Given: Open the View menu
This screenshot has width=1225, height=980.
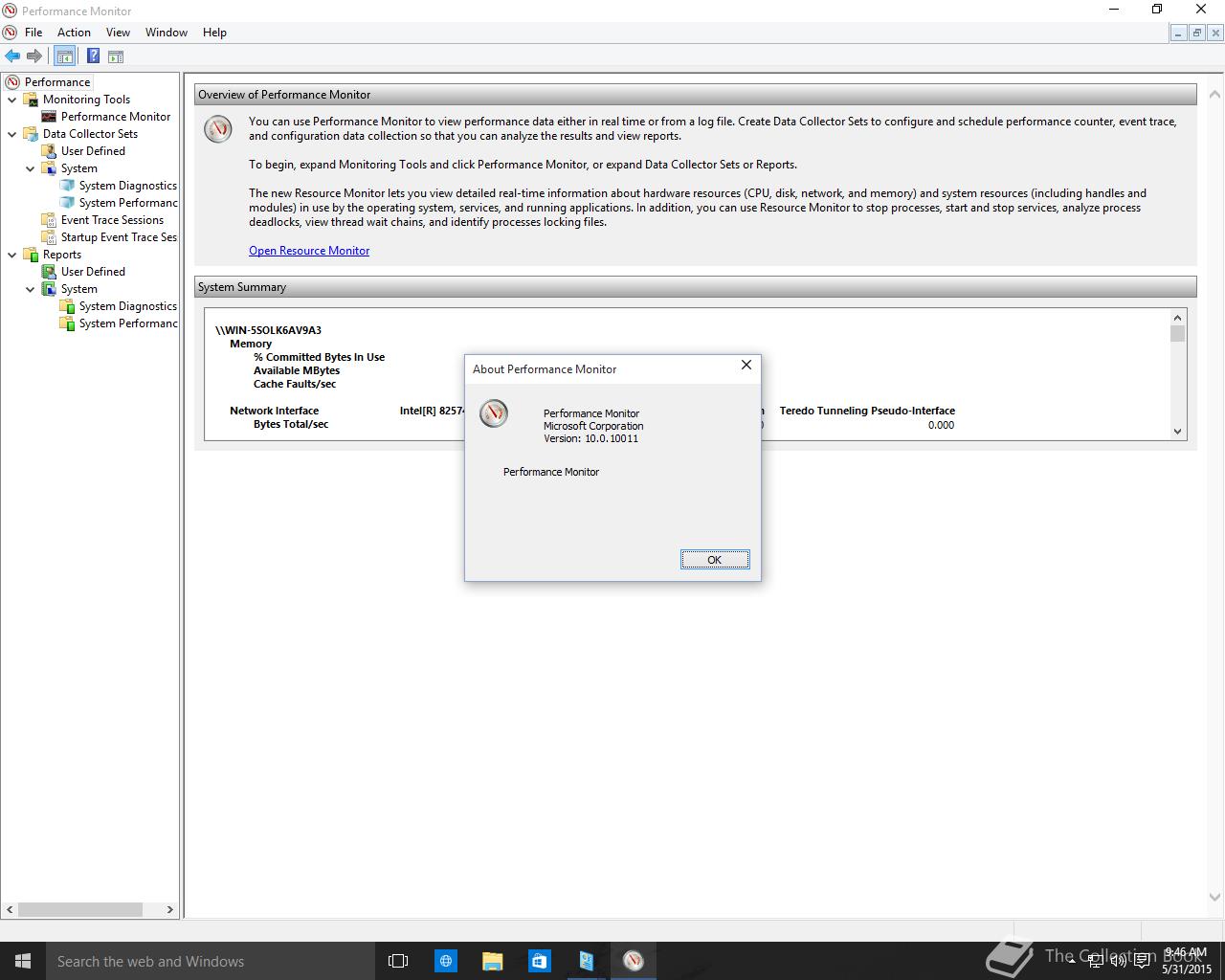Looking at the screenshot, I should click(x=118, y=33).
